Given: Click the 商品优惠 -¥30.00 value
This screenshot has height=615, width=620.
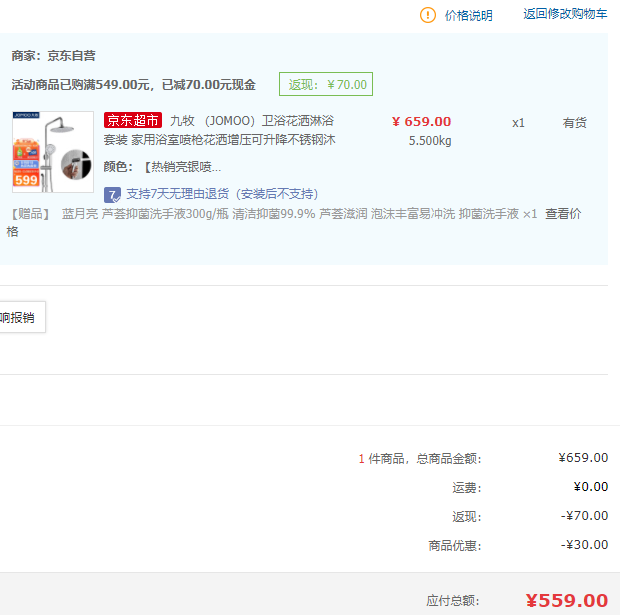Looking at the screenshot, I should point(584,545).
